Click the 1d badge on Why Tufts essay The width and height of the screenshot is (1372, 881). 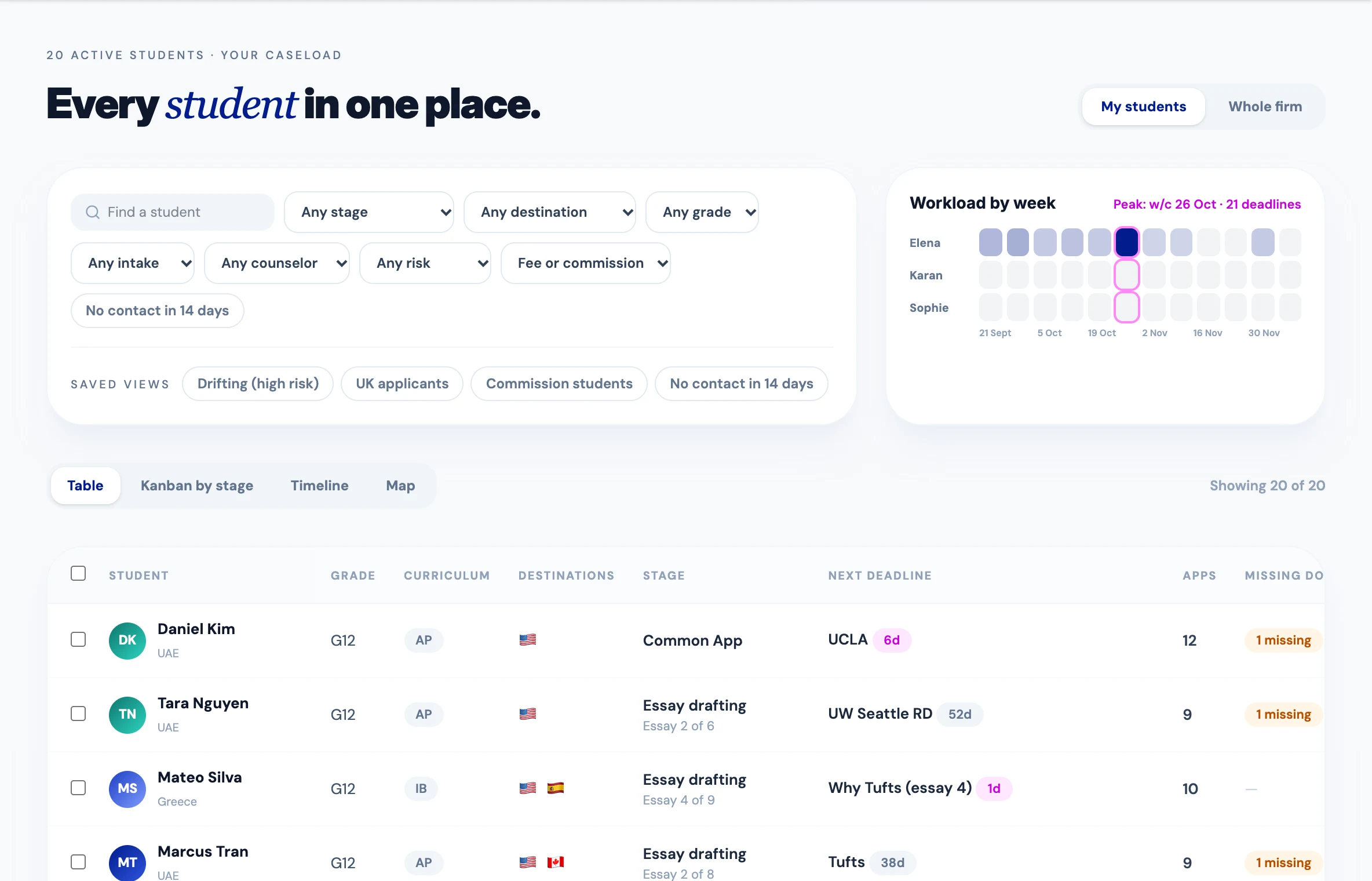[x=994, y=788]
